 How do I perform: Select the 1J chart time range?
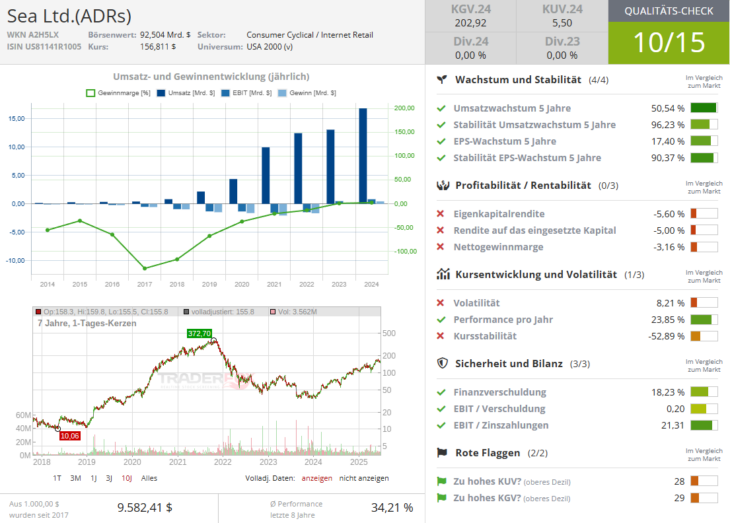pos(94,478)
